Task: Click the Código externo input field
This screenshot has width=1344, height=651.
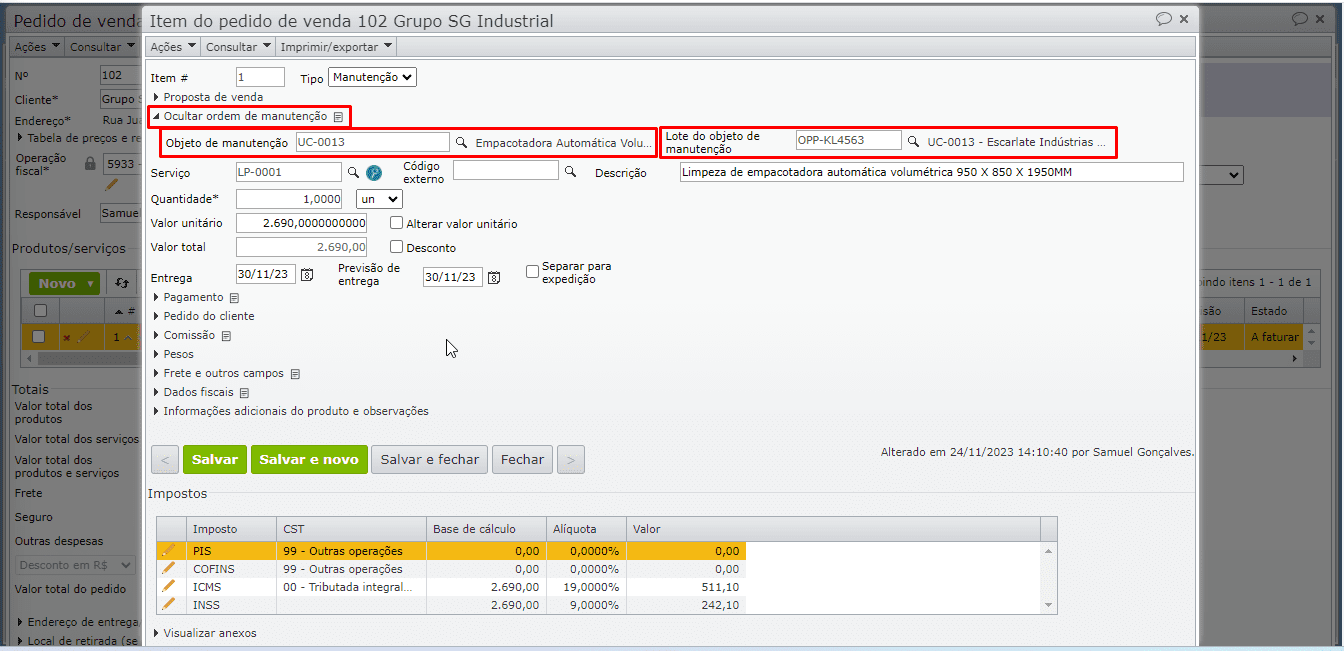Action: [506, 171]
